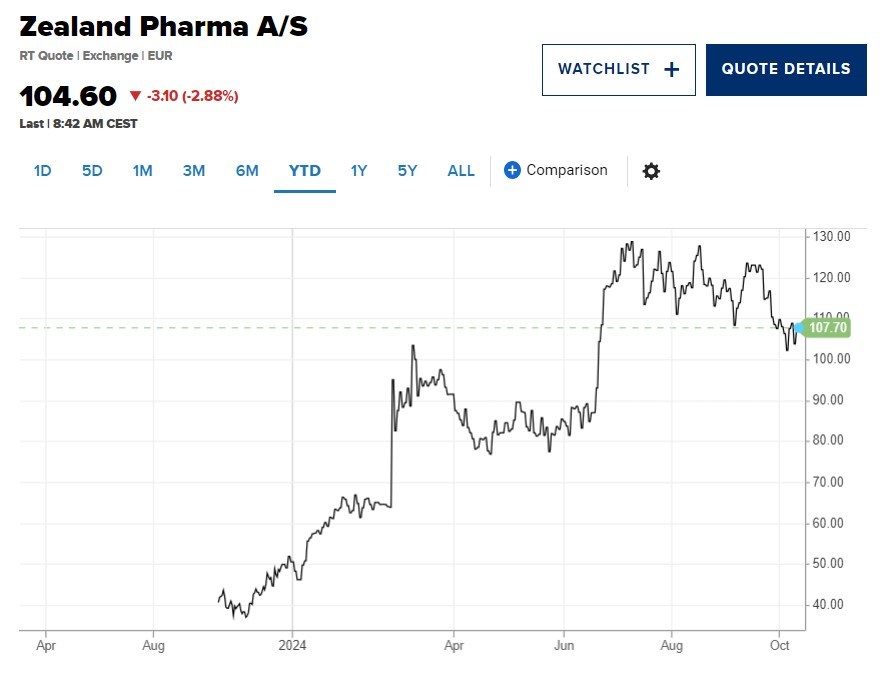Click the blue plus Comparison icon

[512, 170]
